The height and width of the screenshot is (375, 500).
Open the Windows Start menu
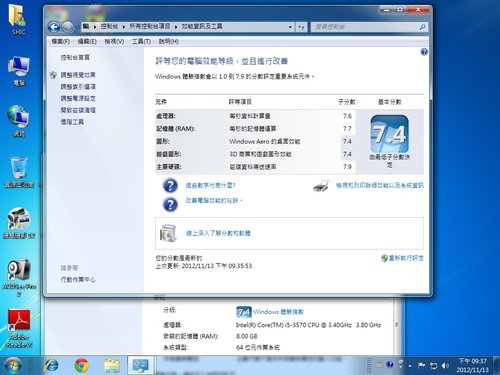click(x=13, y=365)
